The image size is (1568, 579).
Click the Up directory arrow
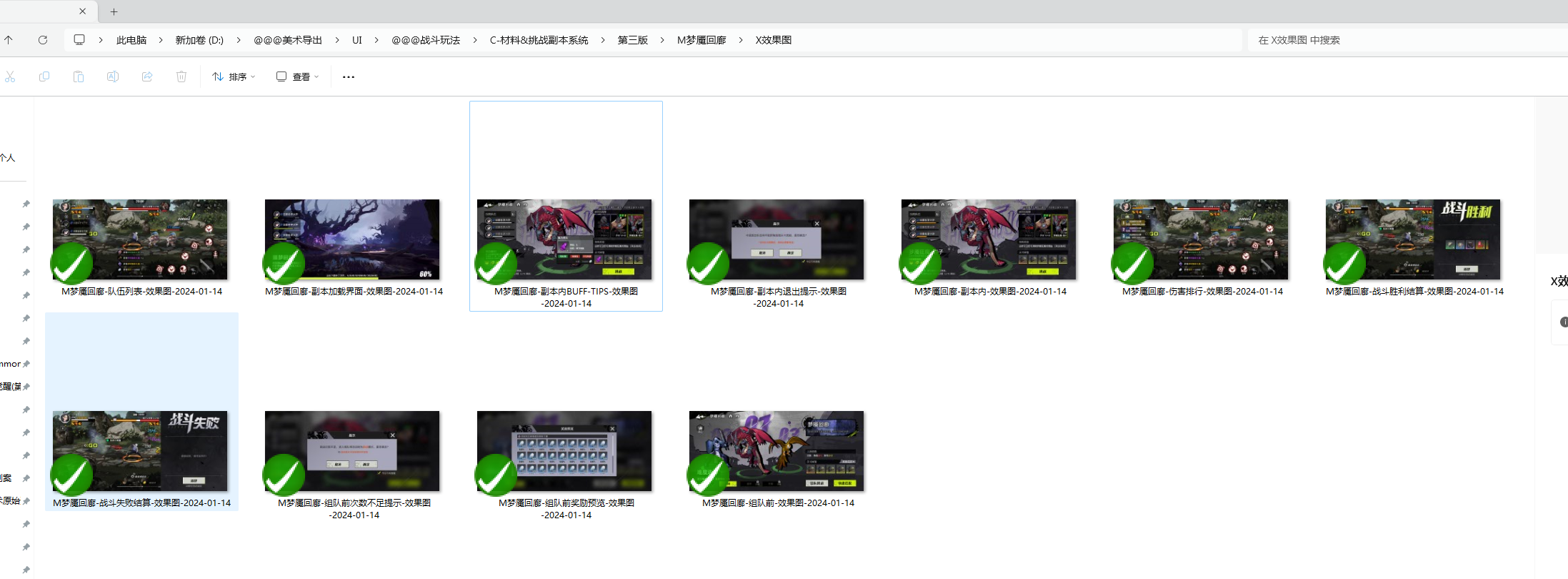[x=9, y=40]
